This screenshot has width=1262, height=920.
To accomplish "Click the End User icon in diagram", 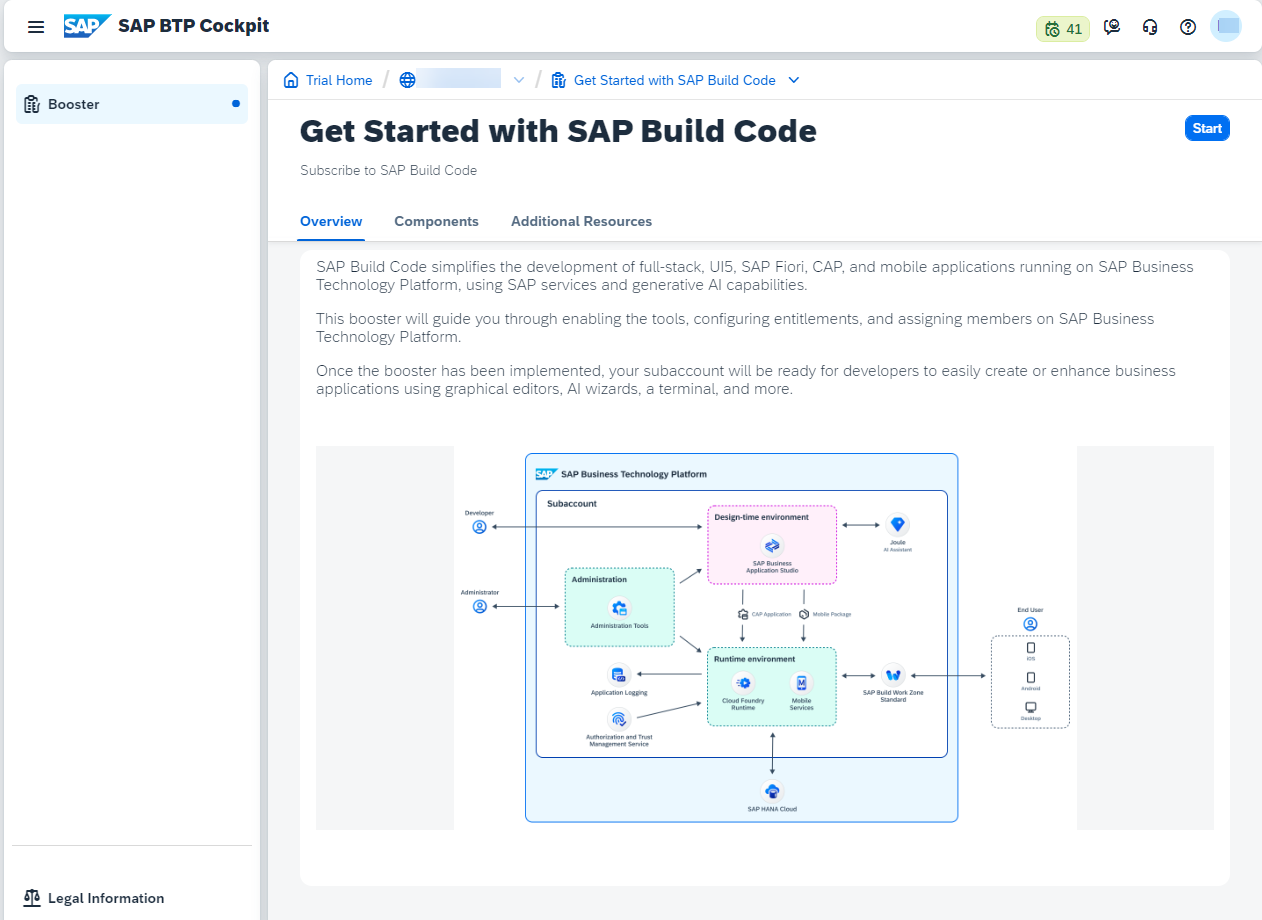I will (1030, 624).
